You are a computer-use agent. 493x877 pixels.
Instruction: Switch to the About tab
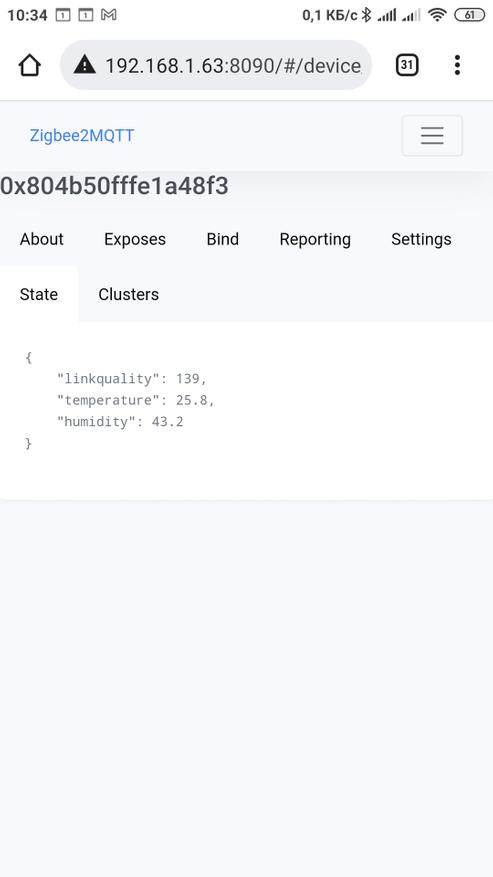point(42,239)
